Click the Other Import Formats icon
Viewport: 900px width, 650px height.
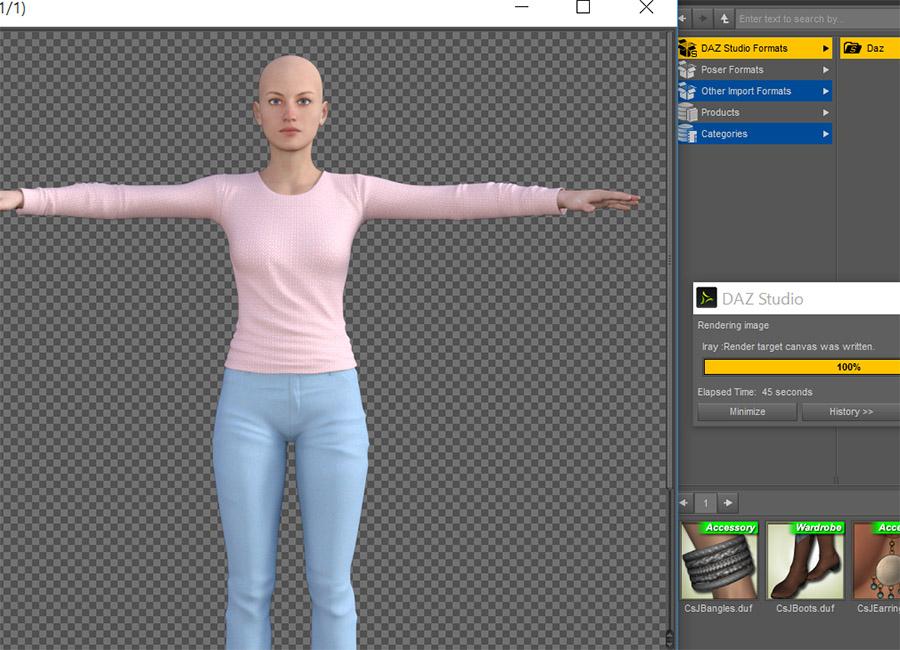coord(687,91)
